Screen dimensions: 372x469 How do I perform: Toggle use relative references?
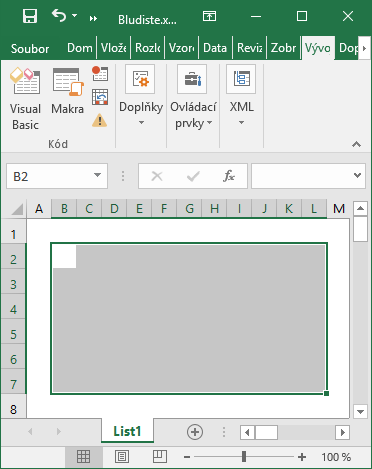point(100,97)
